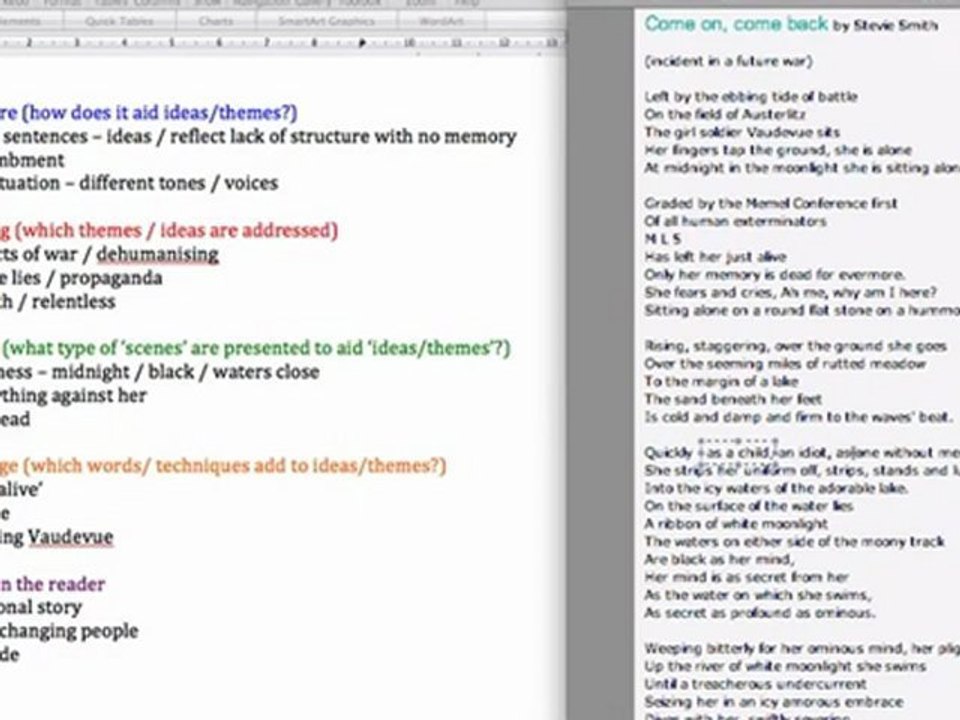Click the line 'A ribbon of white moonlight'
Image resolution: width=960 pixels, height=720 pixels.
736,524
